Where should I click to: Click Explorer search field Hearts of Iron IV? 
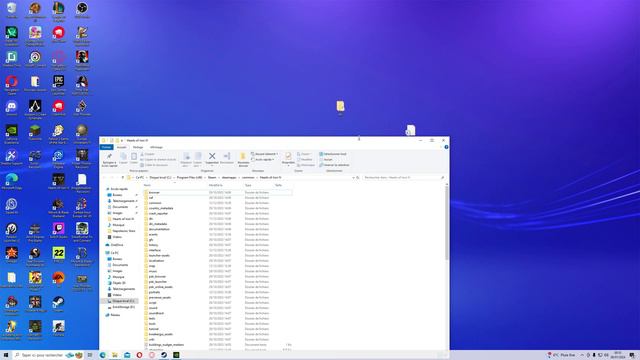(x=403, y=178)
